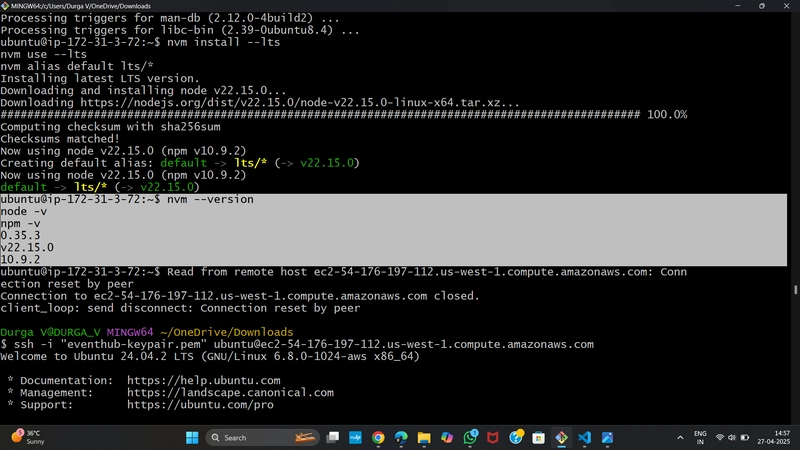The height and width of the screenshot is (450, 800).
Task: Open Microsoft Store from the taskbar
Action: point(538,437)
